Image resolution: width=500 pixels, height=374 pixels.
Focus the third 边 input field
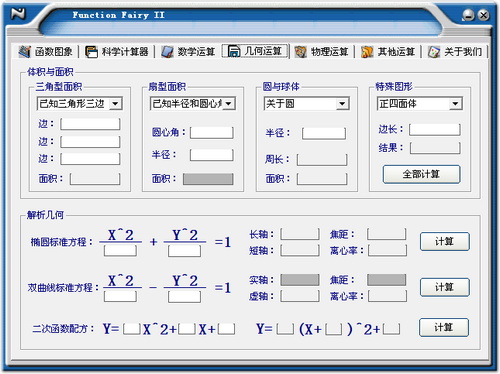[90, 159]
